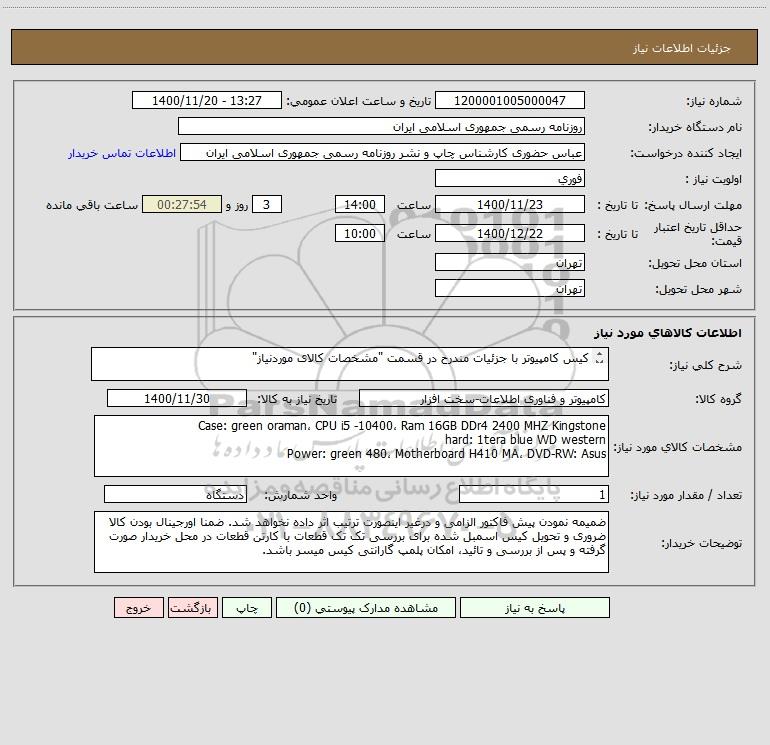Viewport: 770px width, 745px height.
Task: Click the جزئیات اطلاعات نیاز header title
Action: pos(682,48)
